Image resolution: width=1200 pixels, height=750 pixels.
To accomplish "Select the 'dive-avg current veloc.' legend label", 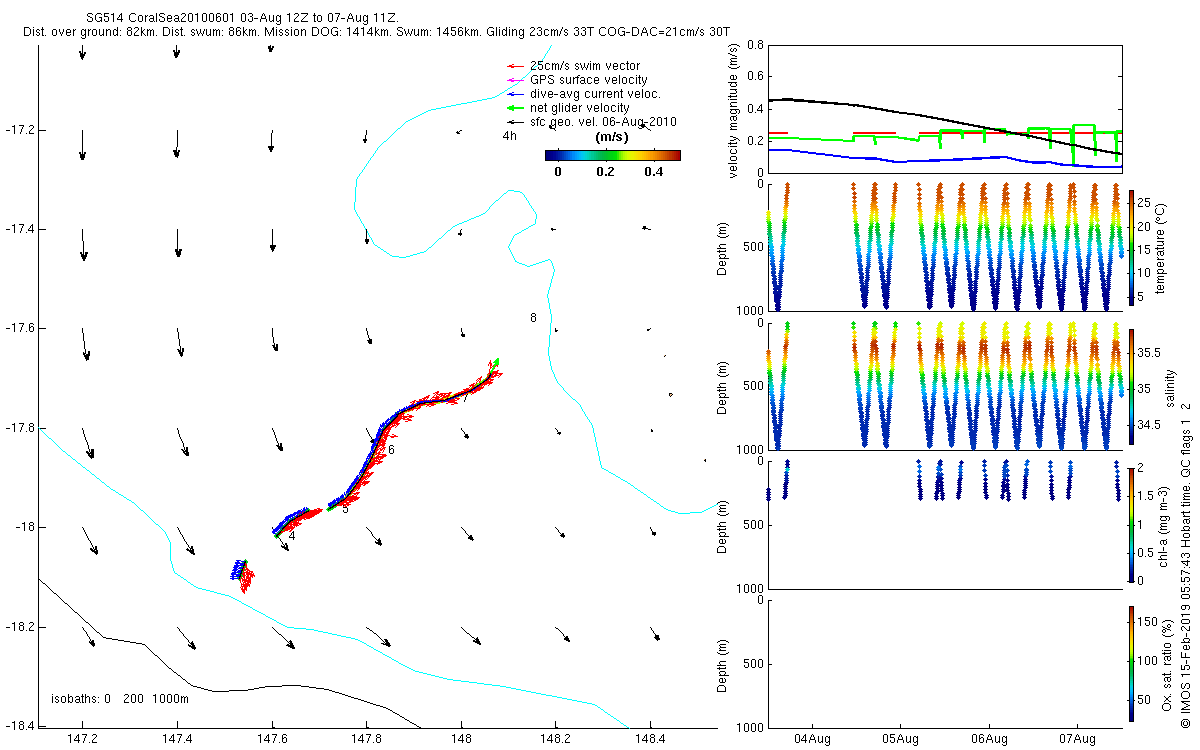I will pyautogui.click(x=596, y=94).
